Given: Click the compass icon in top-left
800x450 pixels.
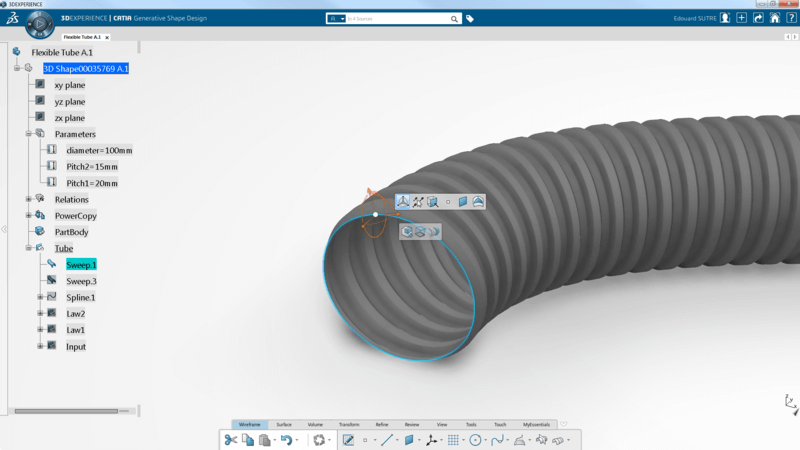Looking at the screenshot, I should (x=40, y=23).
